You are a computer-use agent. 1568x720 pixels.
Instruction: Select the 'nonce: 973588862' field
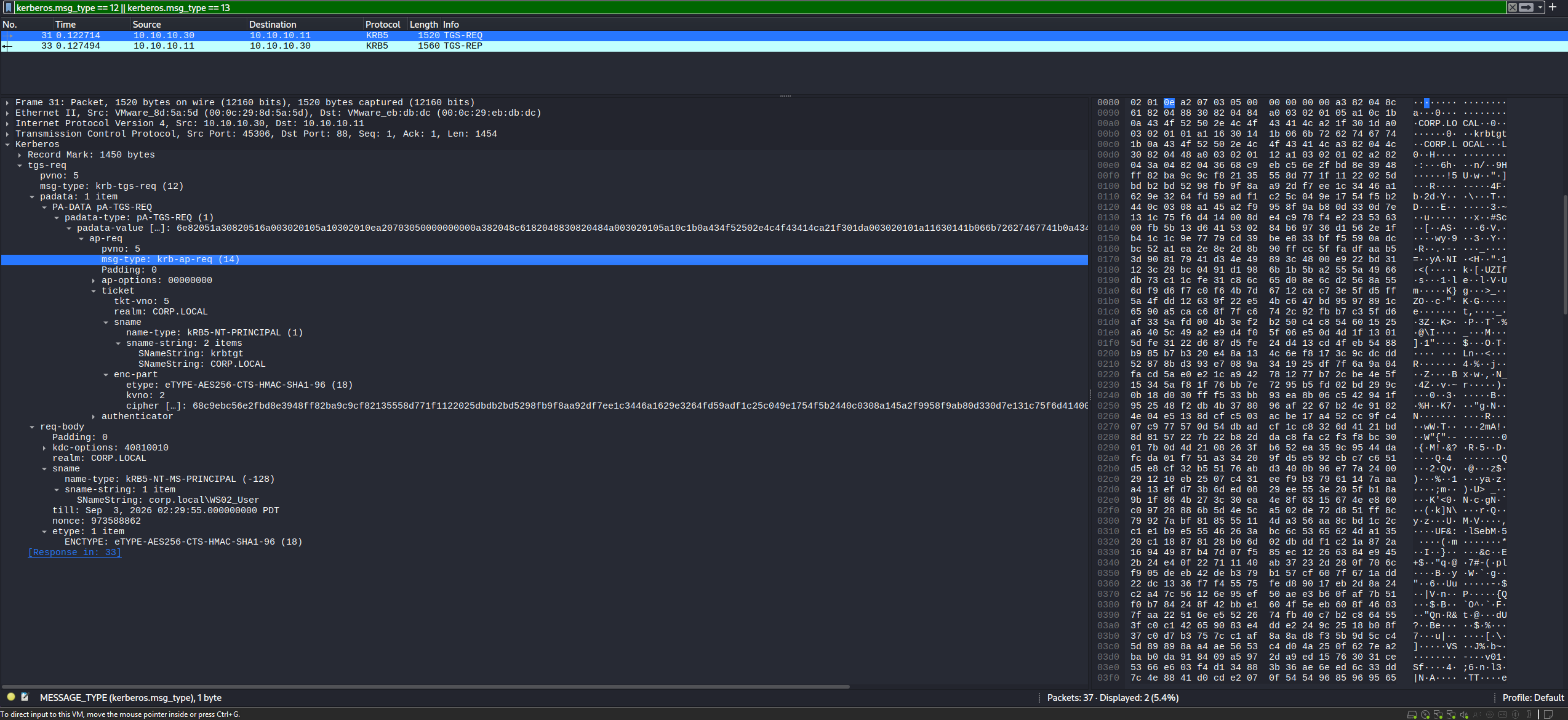click(97, 521)
